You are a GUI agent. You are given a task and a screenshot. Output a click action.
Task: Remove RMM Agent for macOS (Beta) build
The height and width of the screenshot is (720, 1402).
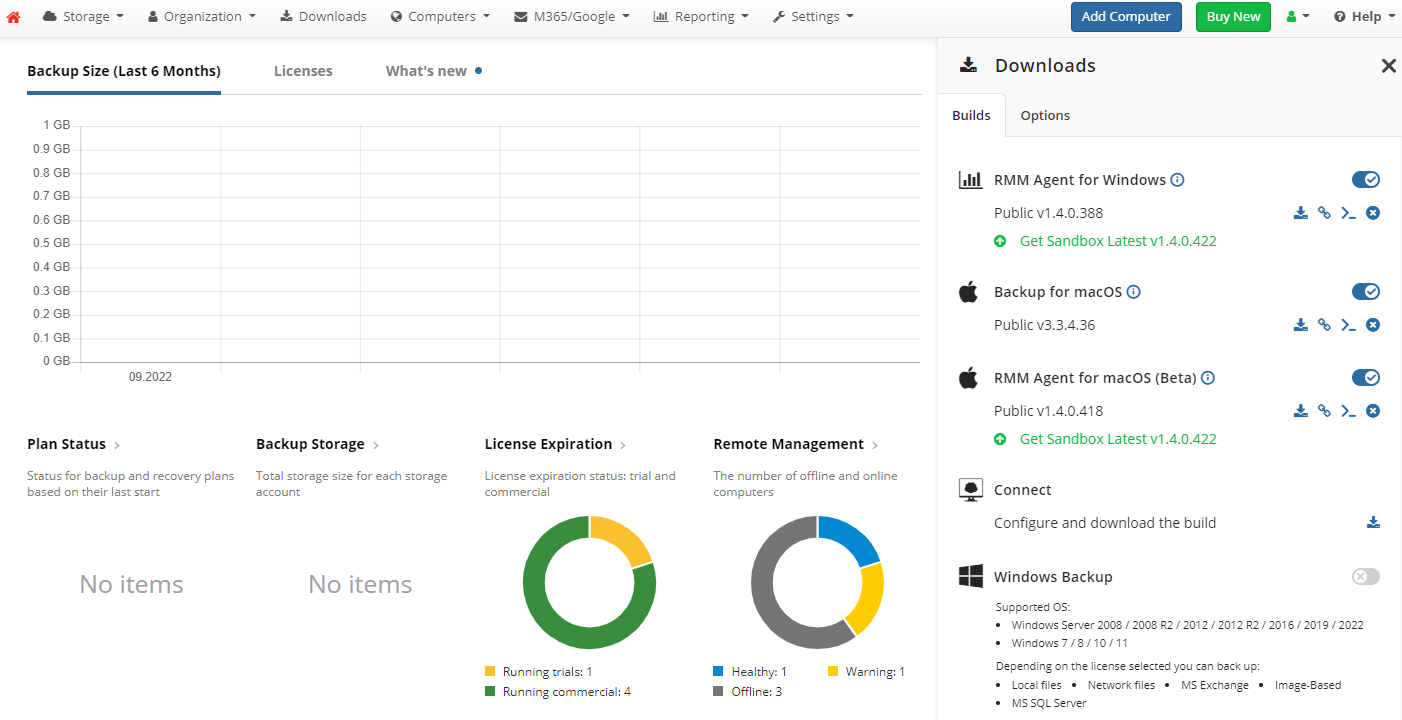[x=1373, y=411]
